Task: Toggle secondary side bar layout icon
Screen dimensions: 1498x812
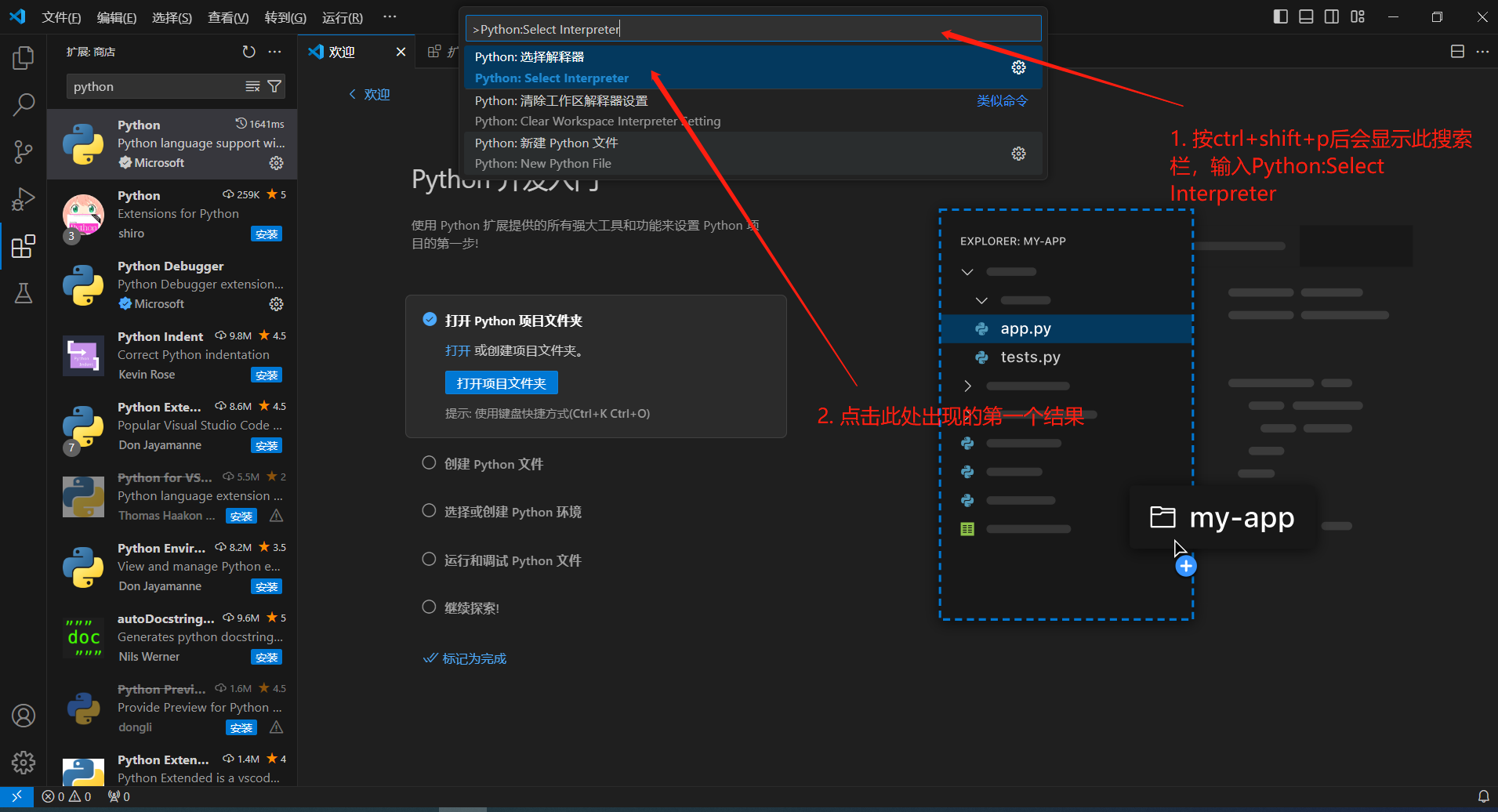Action: pyautogui.click(x=1332, y=16)
